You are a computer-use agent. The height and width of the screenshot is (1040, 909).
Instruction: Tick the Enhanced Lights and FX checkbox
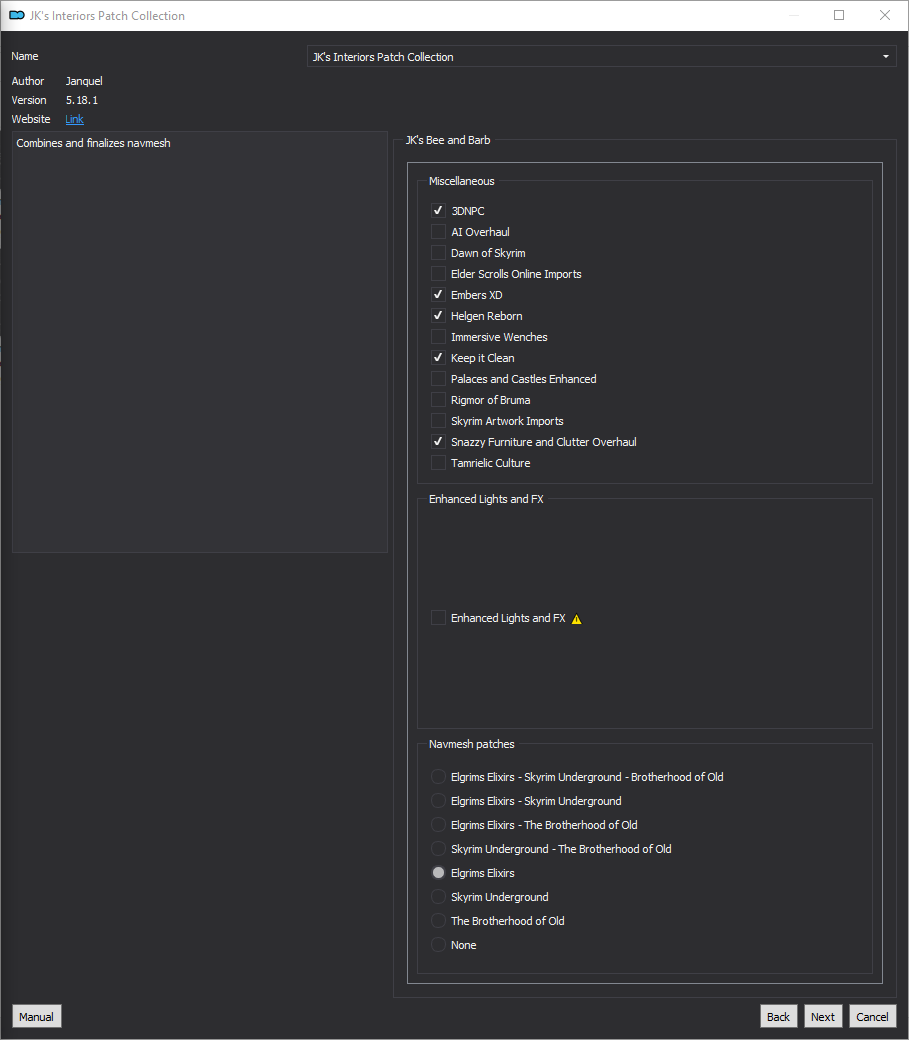(x=438, y=618)
